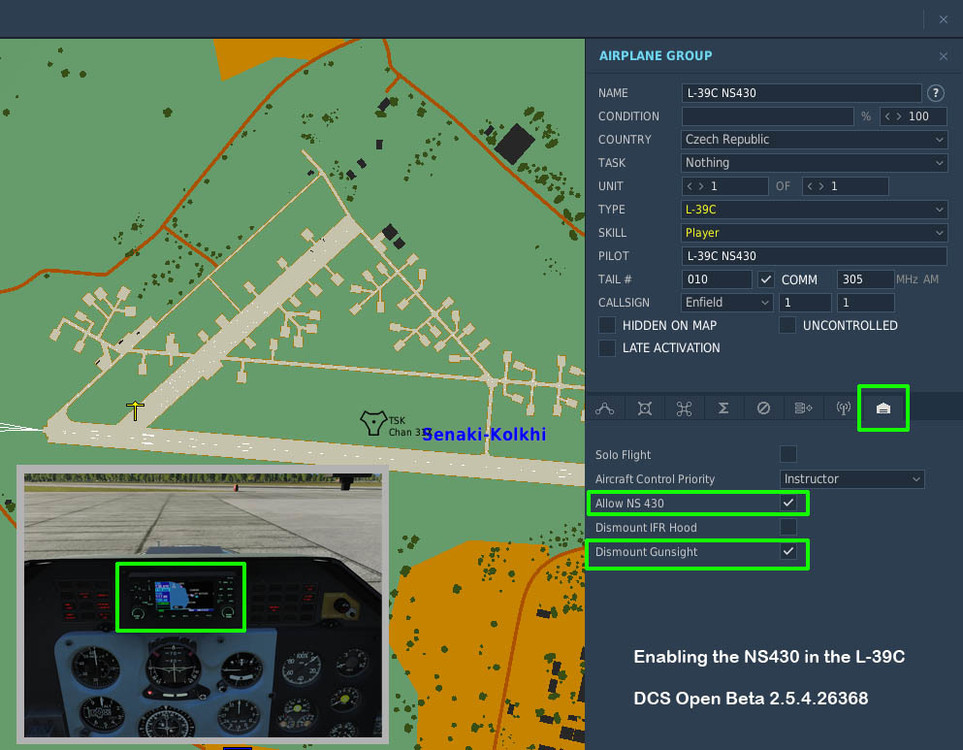Click the cockpit preview image thumbnail
This screenshot has width=963, height=750.
[203, 604]
